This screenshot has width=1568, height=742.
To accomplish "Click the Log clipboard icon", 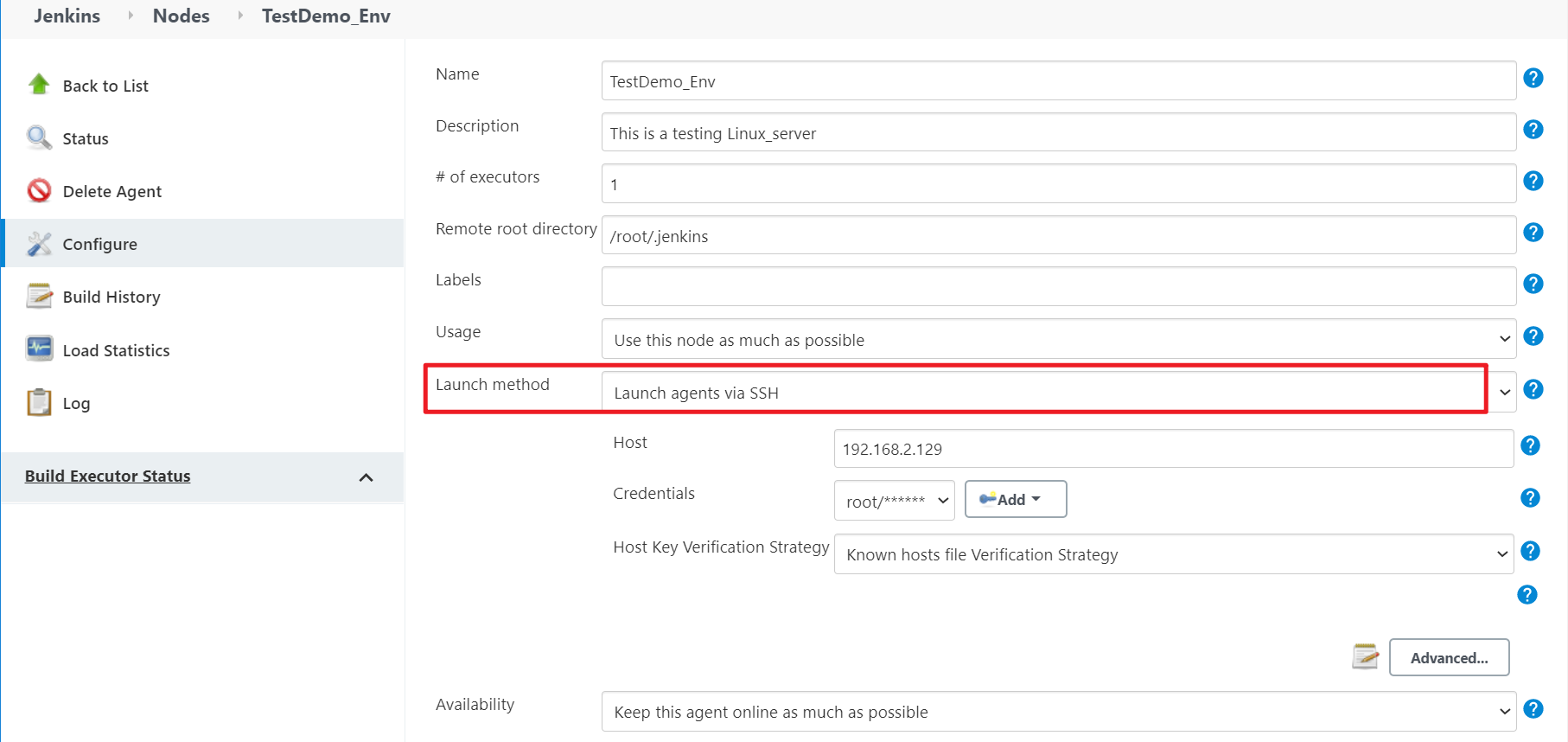I will (x=39, y=402).
